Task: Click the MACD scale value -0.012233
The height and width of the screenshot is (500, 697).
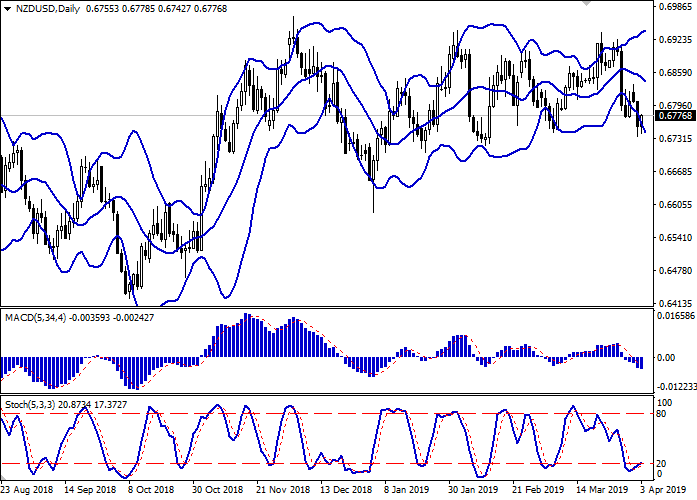Action: click(x=677, y=387)
